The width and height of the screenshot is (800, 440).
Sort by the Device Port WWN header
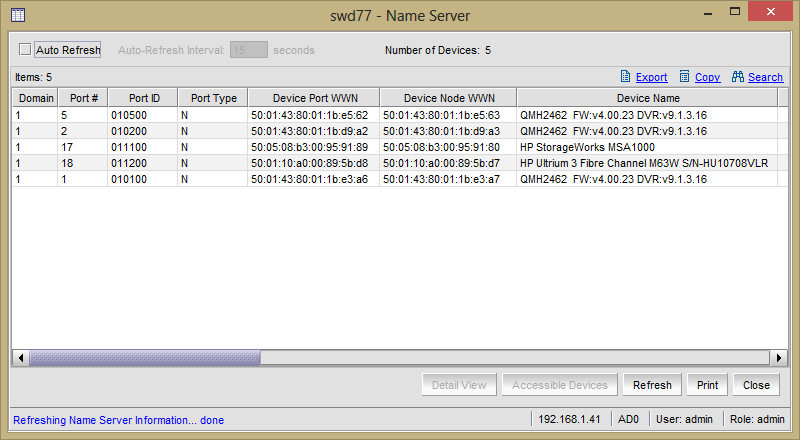coord(315,98)
